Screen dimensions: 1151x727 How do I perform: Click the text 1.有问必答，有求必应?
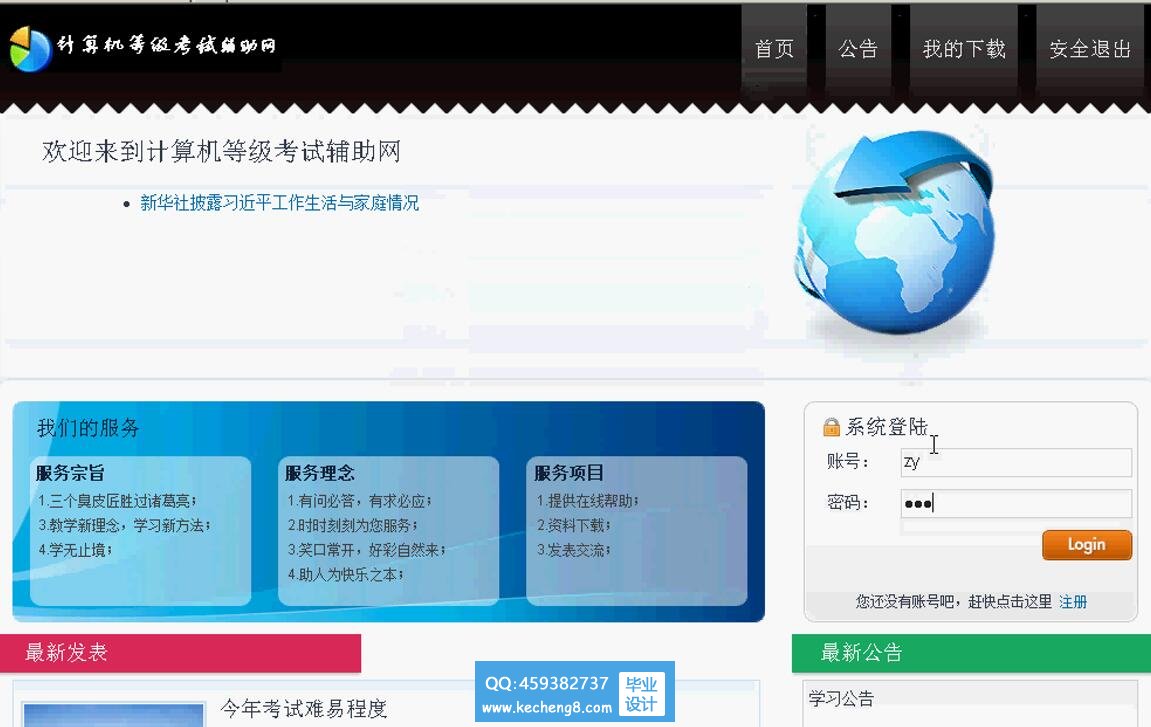(x=359, y=501)
